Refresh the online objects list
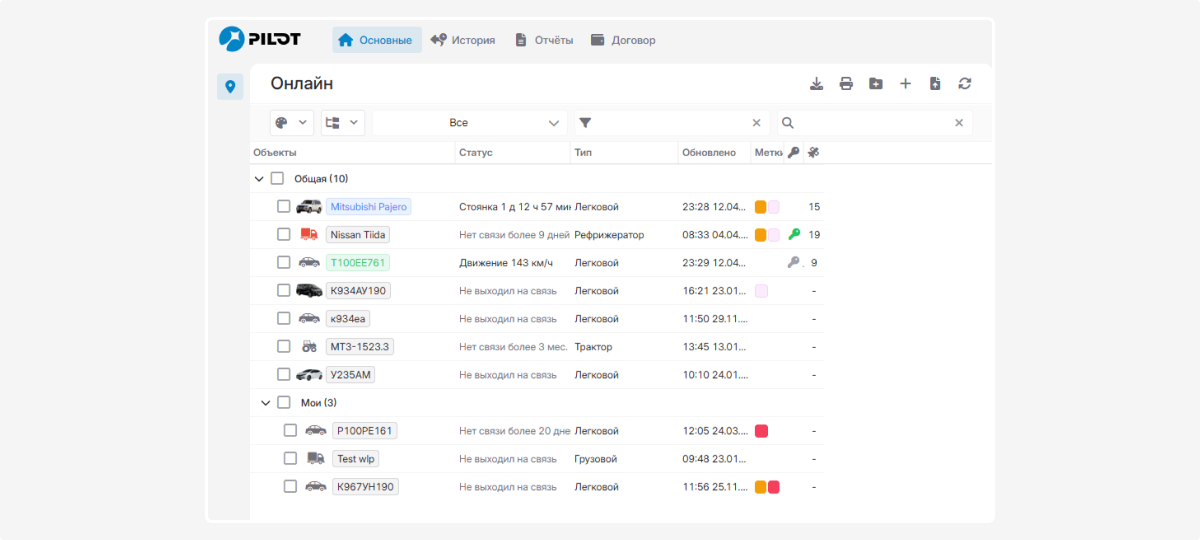1200x540 pixels. click(965, 84)
